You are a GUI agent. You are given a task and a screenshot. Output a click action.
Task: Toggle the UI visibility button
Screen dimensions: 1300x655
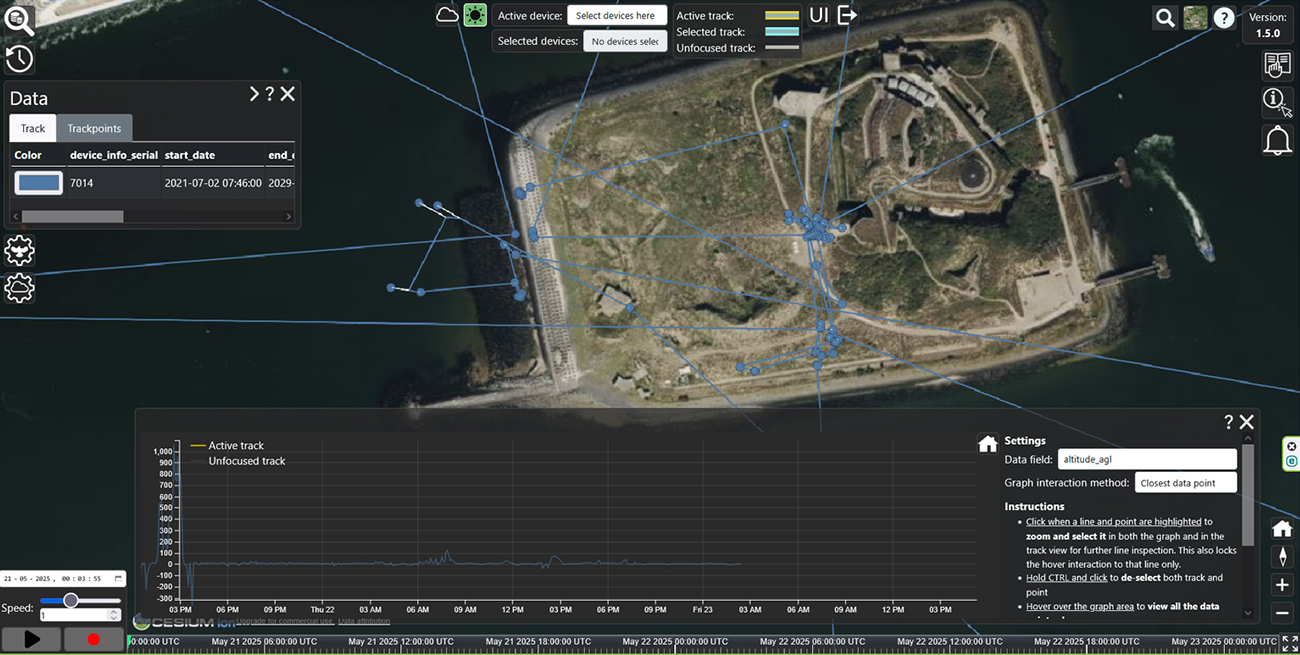[818, 15]
